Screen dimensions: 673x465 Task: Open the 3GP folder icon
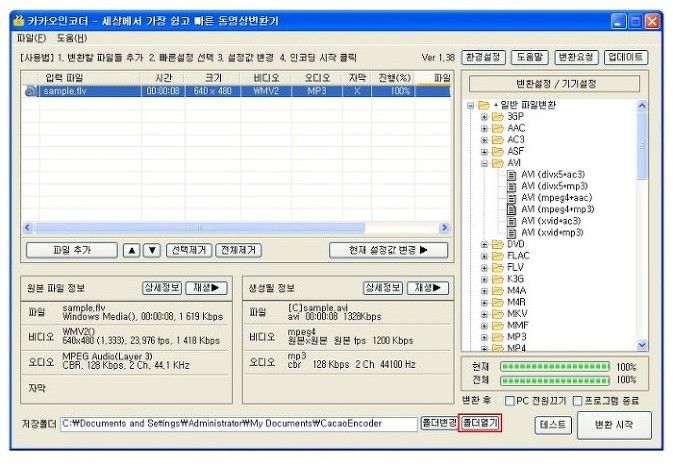(497, 117)
